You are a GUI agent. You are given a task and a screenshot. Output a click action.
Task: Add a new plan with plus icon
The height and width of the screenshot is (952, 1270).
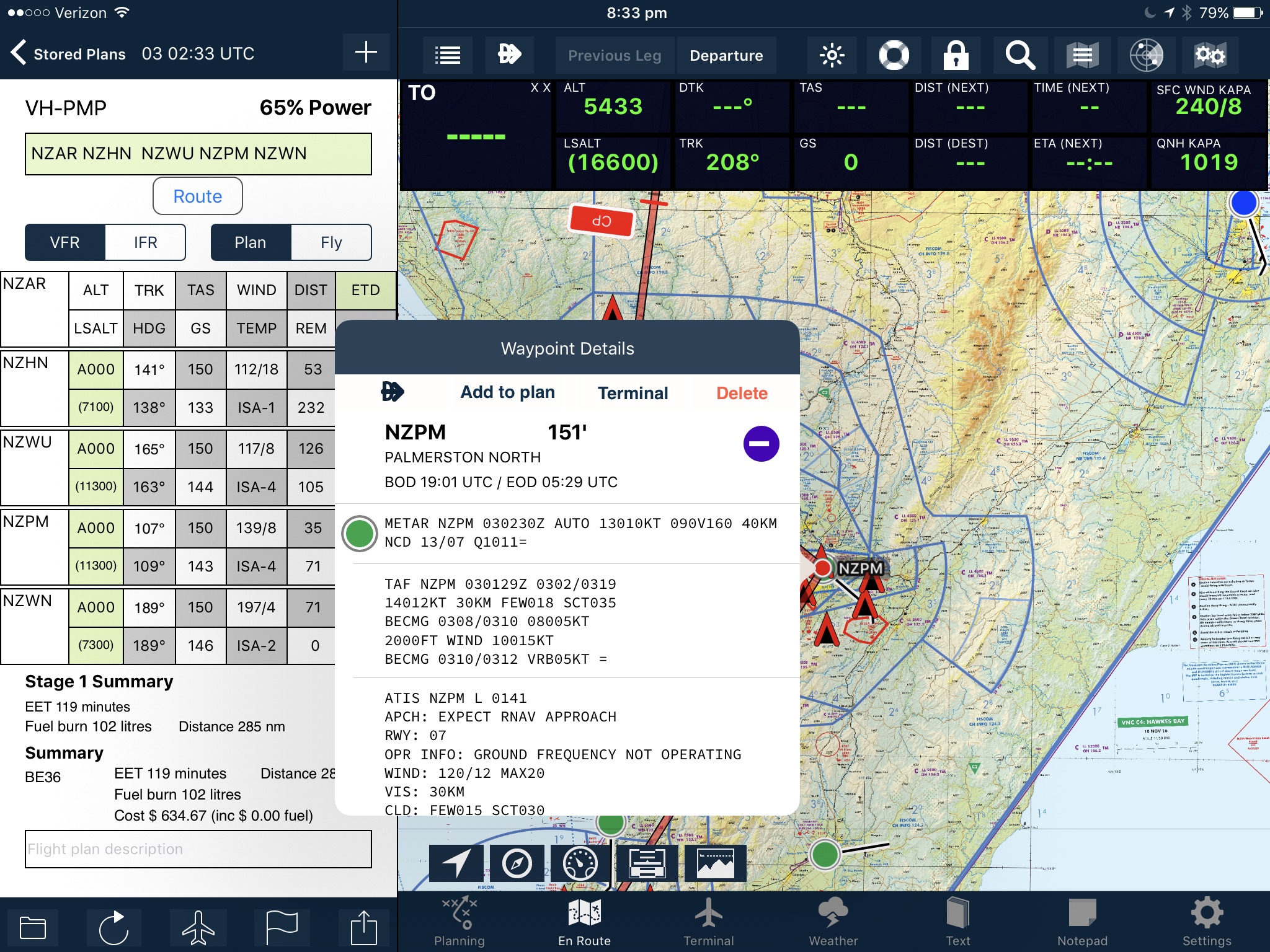[x=366, y=53]
